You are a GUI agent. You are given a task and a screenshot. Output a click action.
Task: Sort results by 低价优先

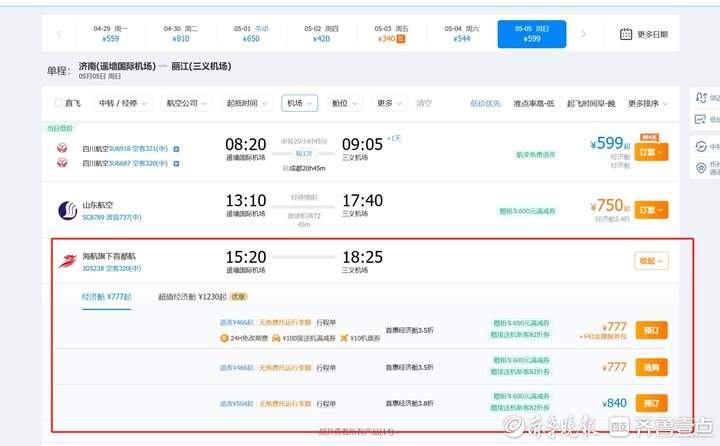coord(485,103)
